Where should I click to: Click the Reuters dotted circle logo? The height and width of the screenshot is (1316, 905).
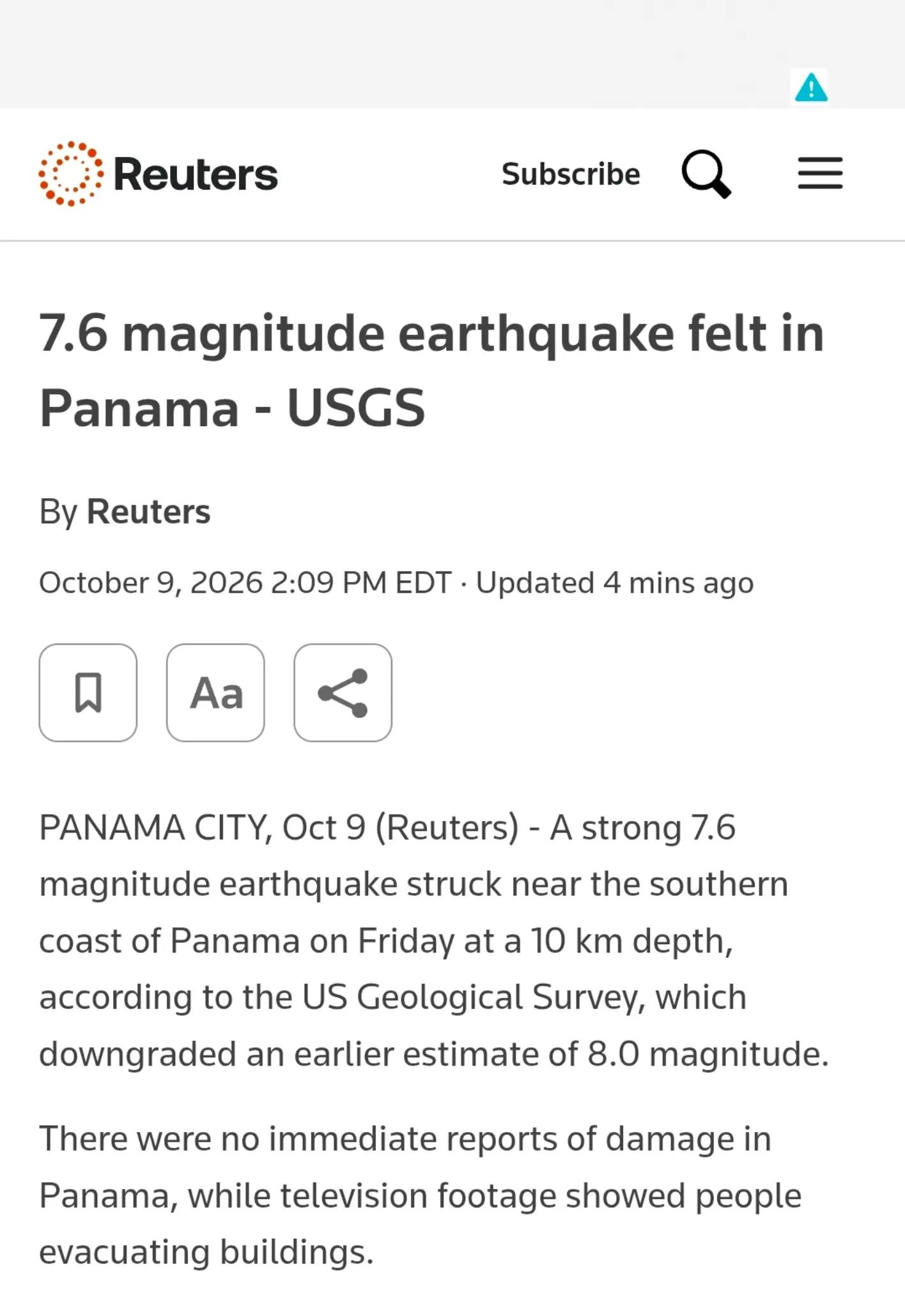click(x=70, y=174)
